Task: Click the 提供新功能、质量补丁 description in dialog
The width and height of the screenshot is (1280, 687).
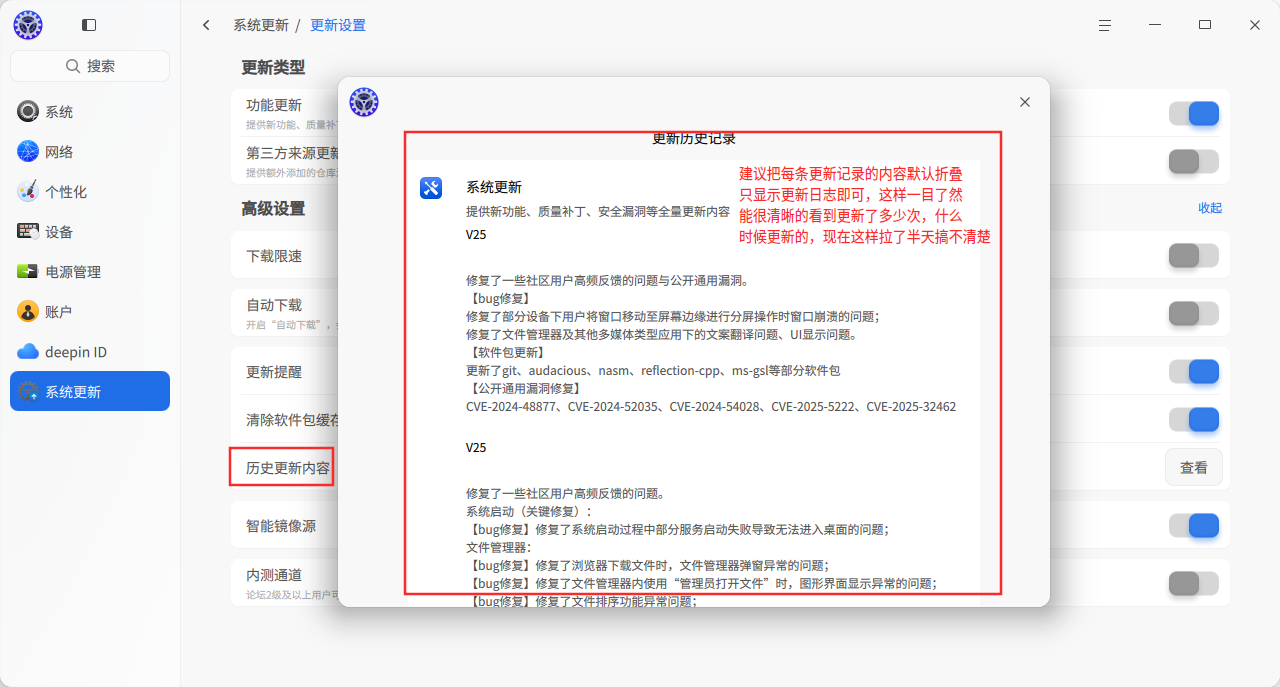Action: [x=598, y=212]
